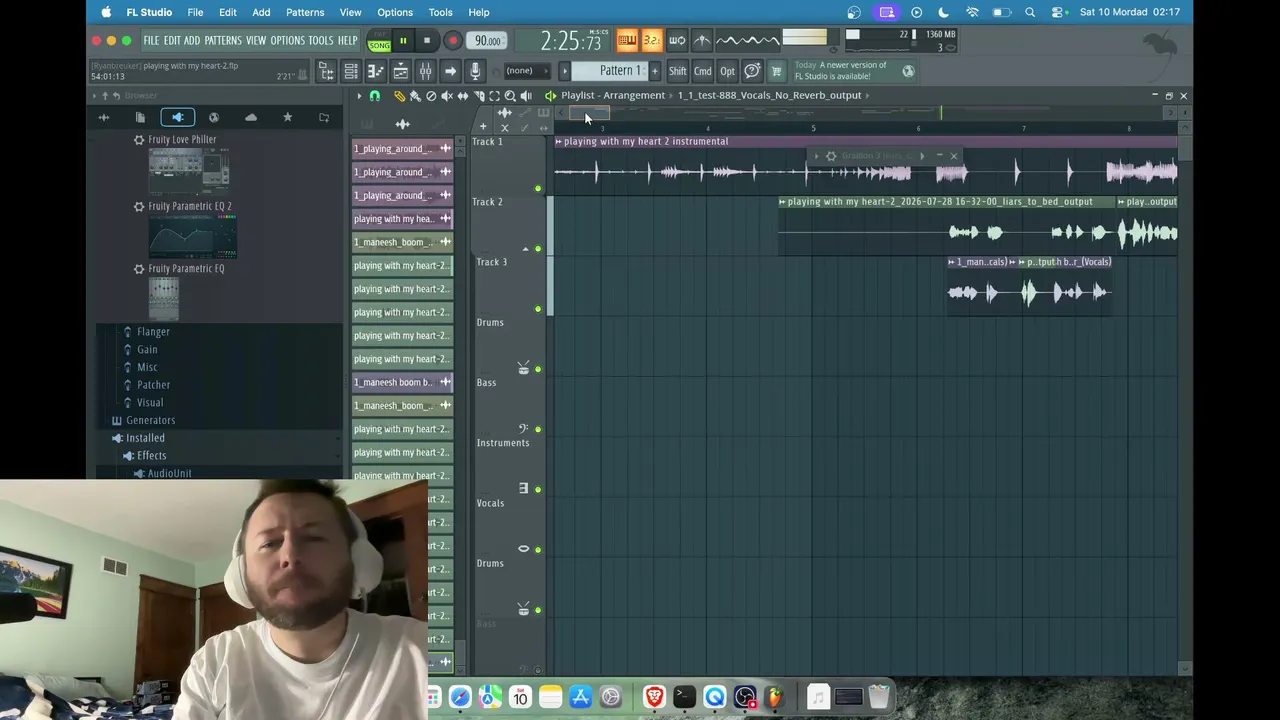Open the Terminal icon in the Dock
The width and height of the screenshot is (1280, 720).
684,697
